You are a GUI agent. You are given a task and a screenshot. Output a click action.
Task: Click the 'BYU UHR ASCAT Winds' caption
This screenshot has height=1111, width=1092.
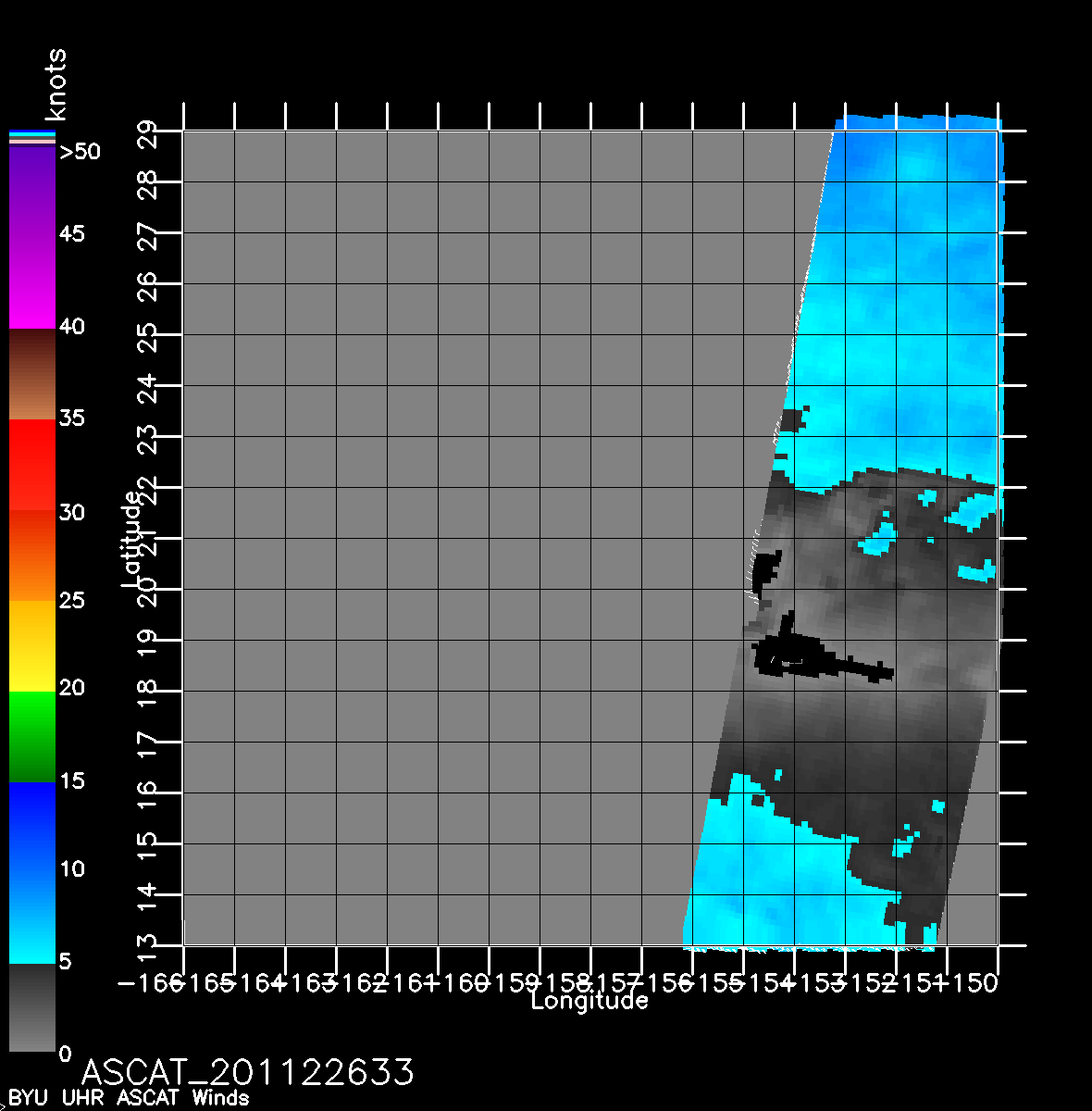pyautogui.click(x=129, y=1098)
